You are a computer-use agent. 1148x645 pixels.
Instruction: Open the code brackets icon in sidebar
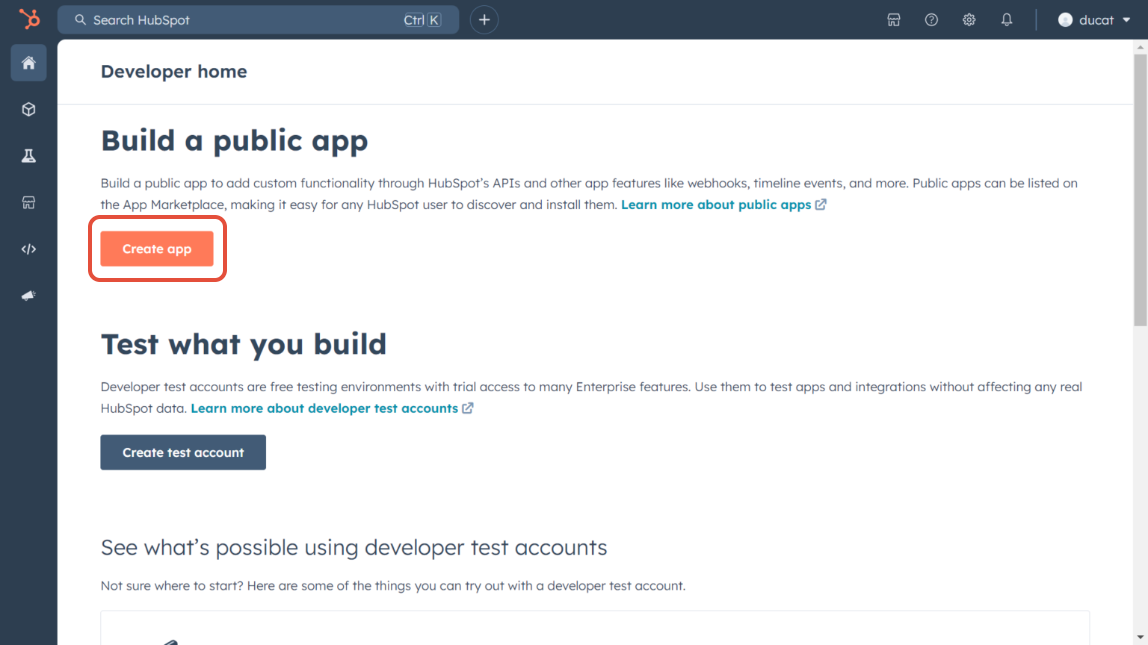coord(29,249)
